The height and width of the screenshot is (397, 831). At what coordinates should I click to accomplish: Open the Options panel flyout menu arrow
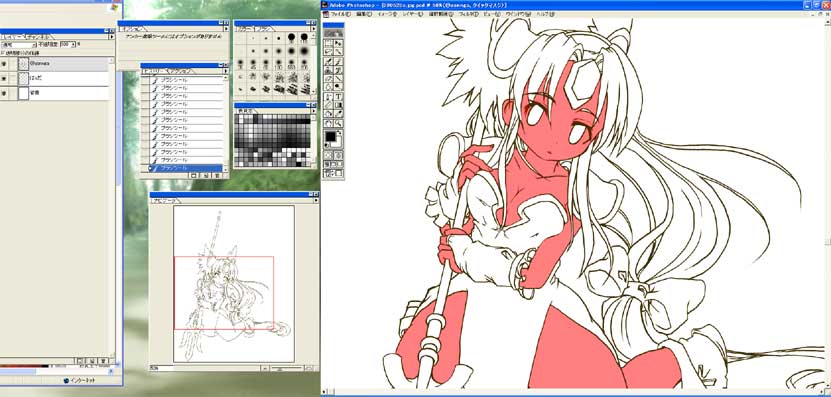pos(225,29)
